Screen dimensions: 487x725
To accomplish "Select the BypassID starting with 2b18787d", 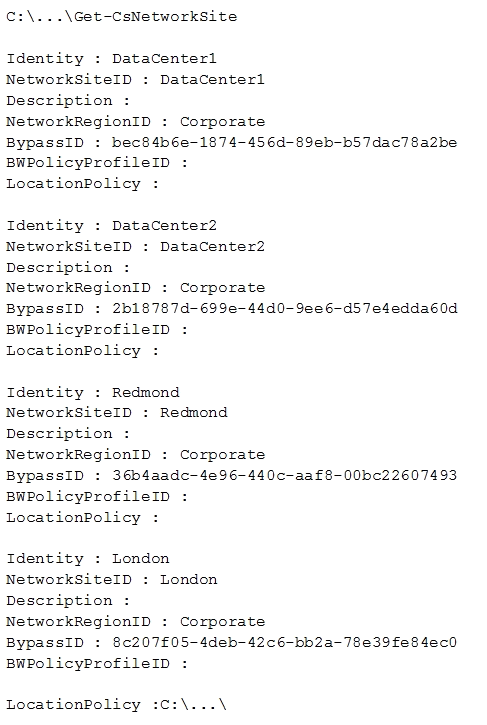I will tap(284, 308).
